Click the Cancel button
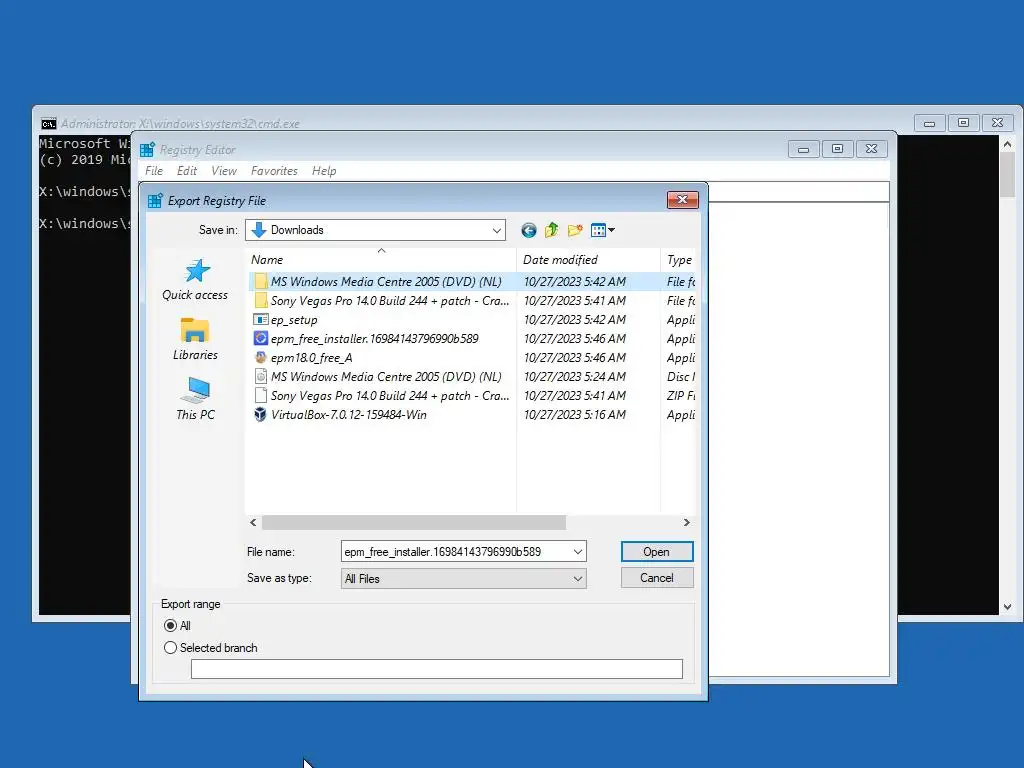 [657, 578]
